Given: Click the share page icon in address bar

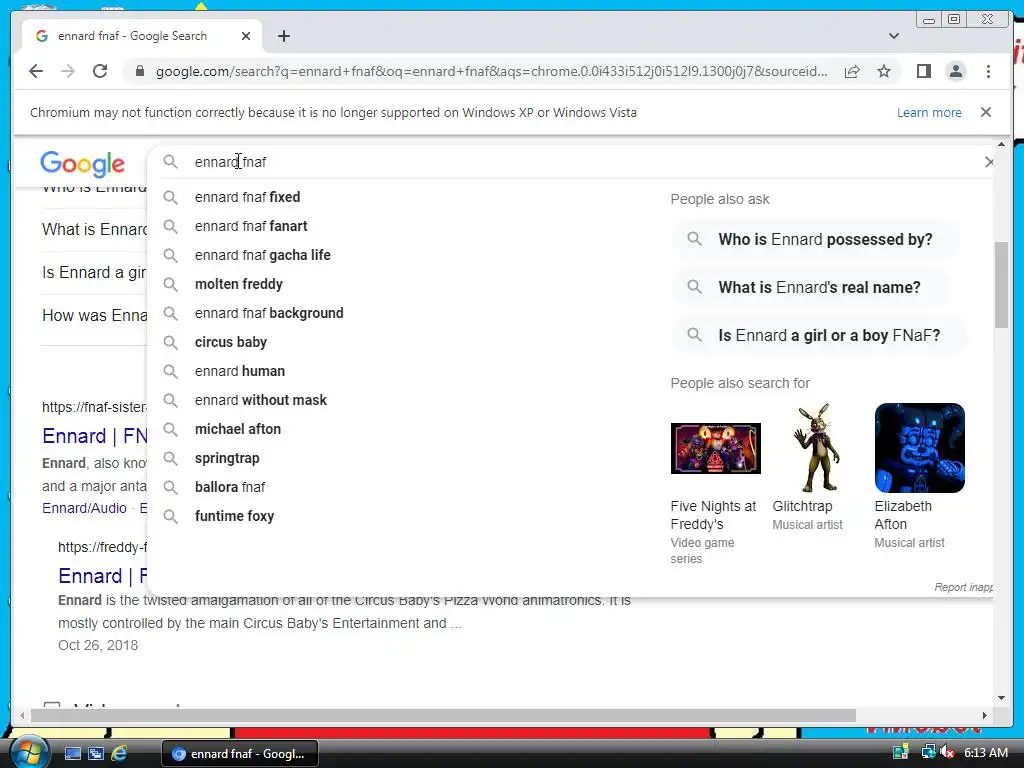Looking at the screenshot, I should coord(852,71).
